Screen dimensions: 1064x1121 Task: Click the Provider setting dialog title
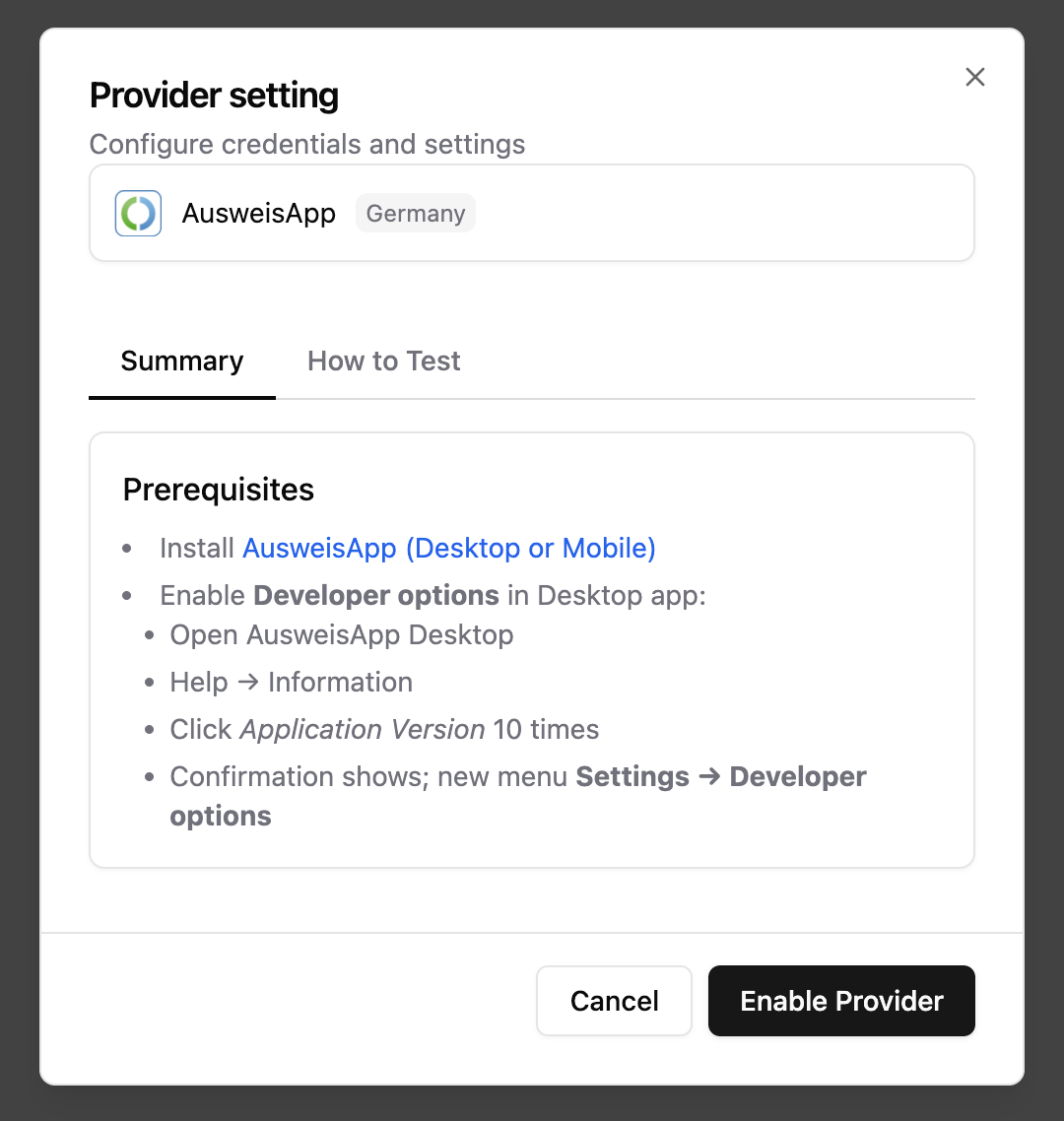coord(214,95)
